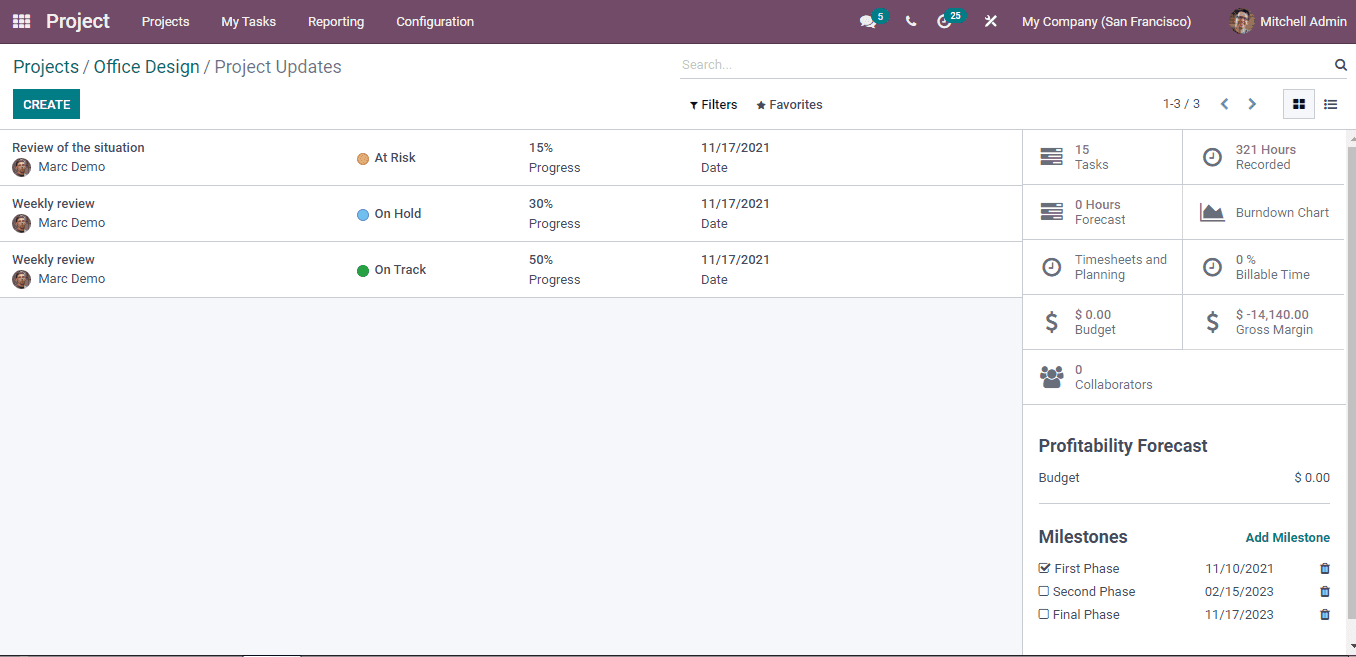This screenshot has height=657, width=1356.
Task: Uncheck the First Phase milestone checkbox
Action: (x=1043, y=568)
